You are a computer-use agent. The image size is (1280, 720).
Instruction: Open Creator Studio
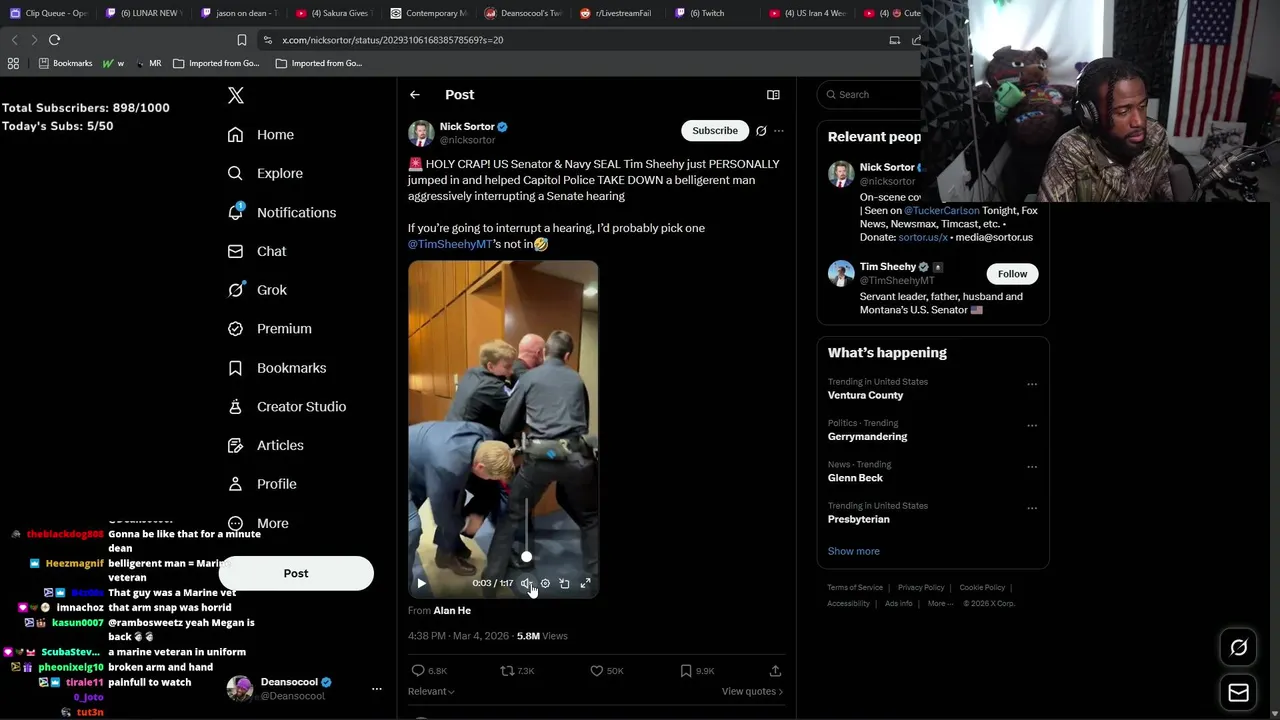(x=287, y=406)
